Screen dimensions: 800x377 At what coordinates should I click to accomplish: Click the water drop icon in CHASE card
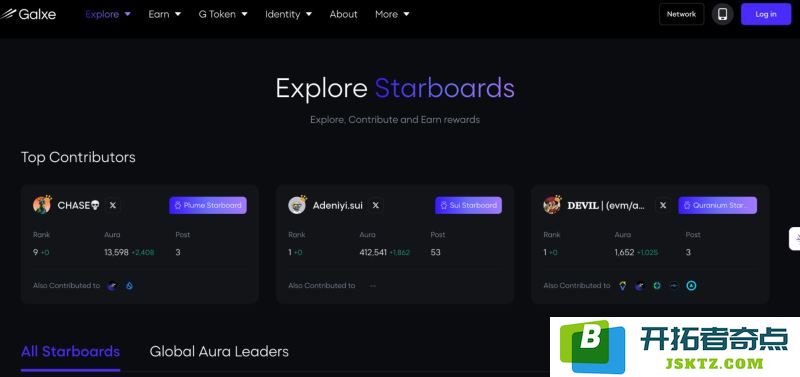tap(129, 286)
